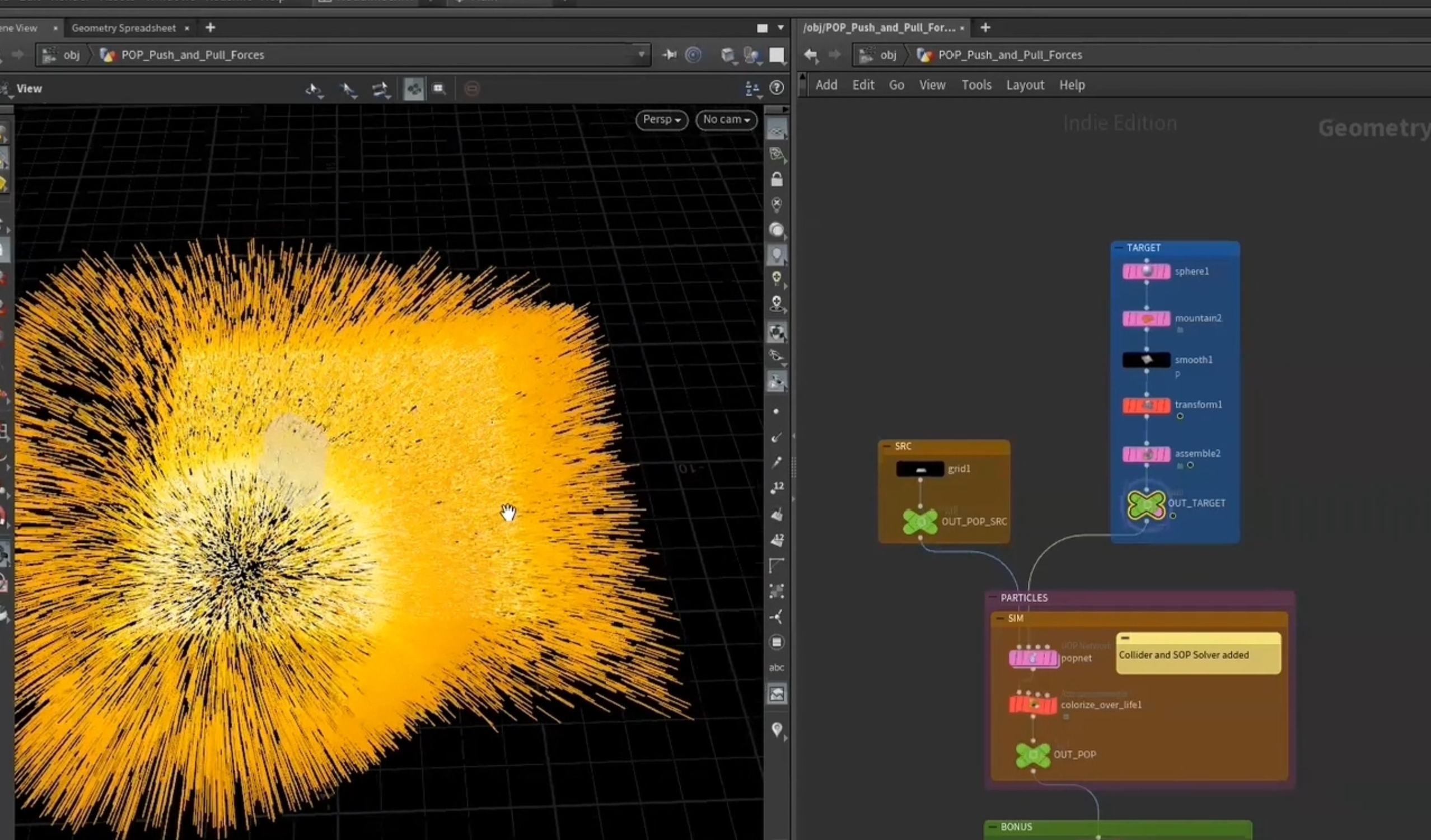Select the popnet node in SIM box
Screen dimensions: 1431x840
[1033, 658]
